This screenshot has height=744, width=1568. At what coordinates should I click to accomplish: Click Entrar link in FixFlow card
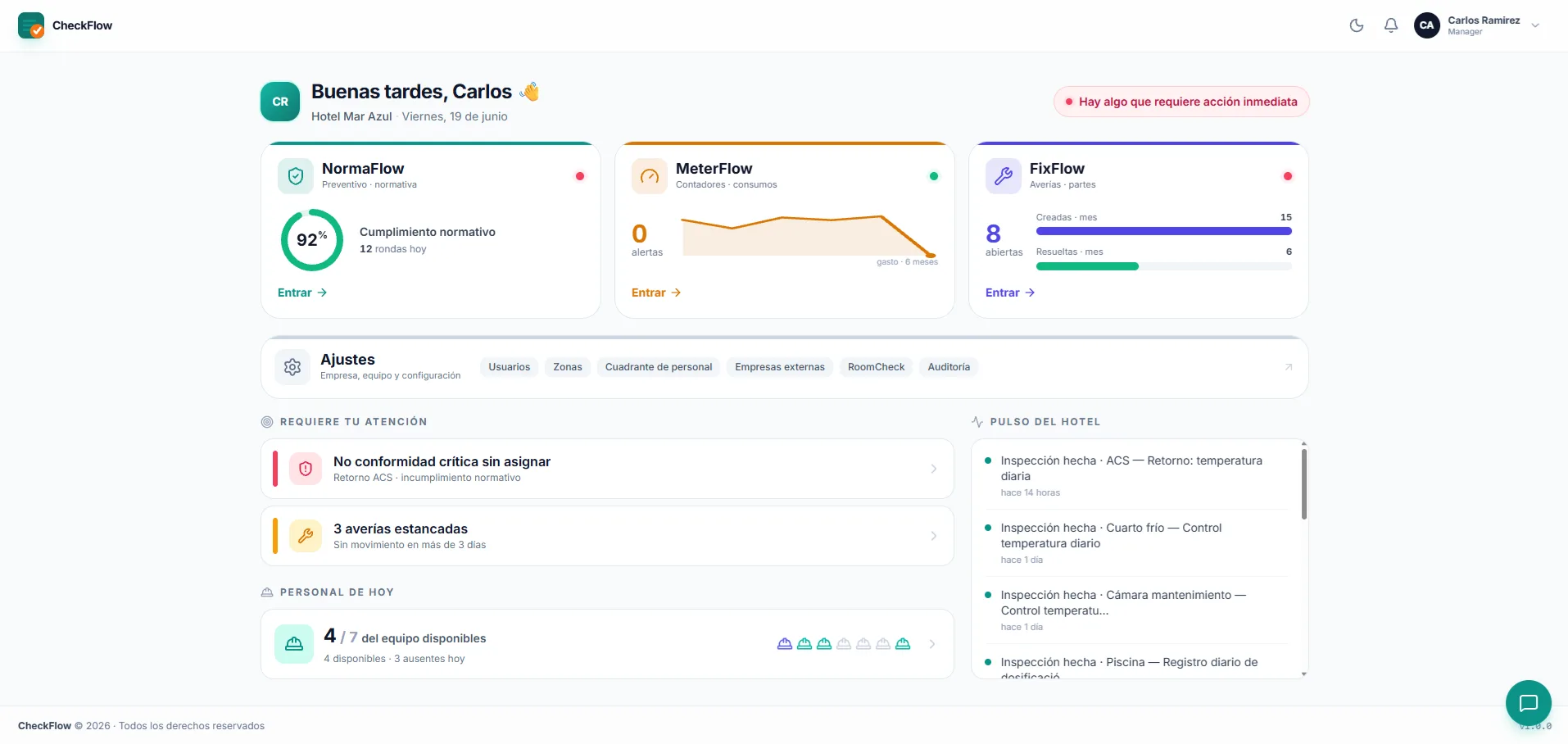(1010, 293)
